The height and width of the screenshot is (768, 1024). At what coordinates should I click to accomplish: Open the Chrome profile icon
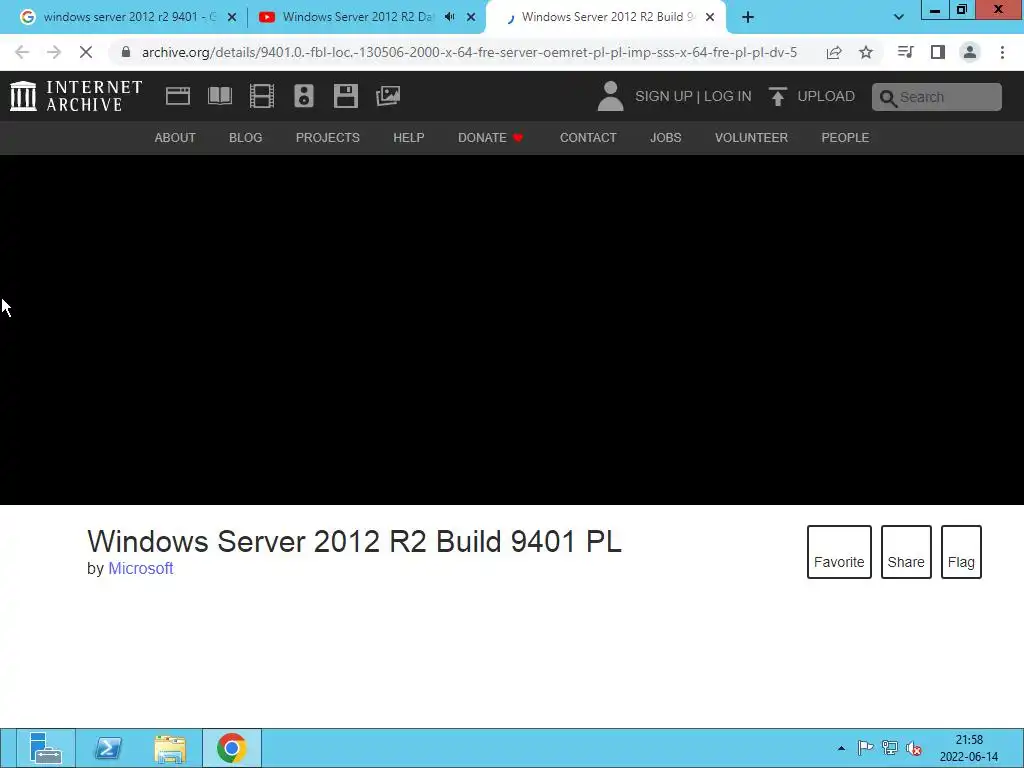[970, 52]
